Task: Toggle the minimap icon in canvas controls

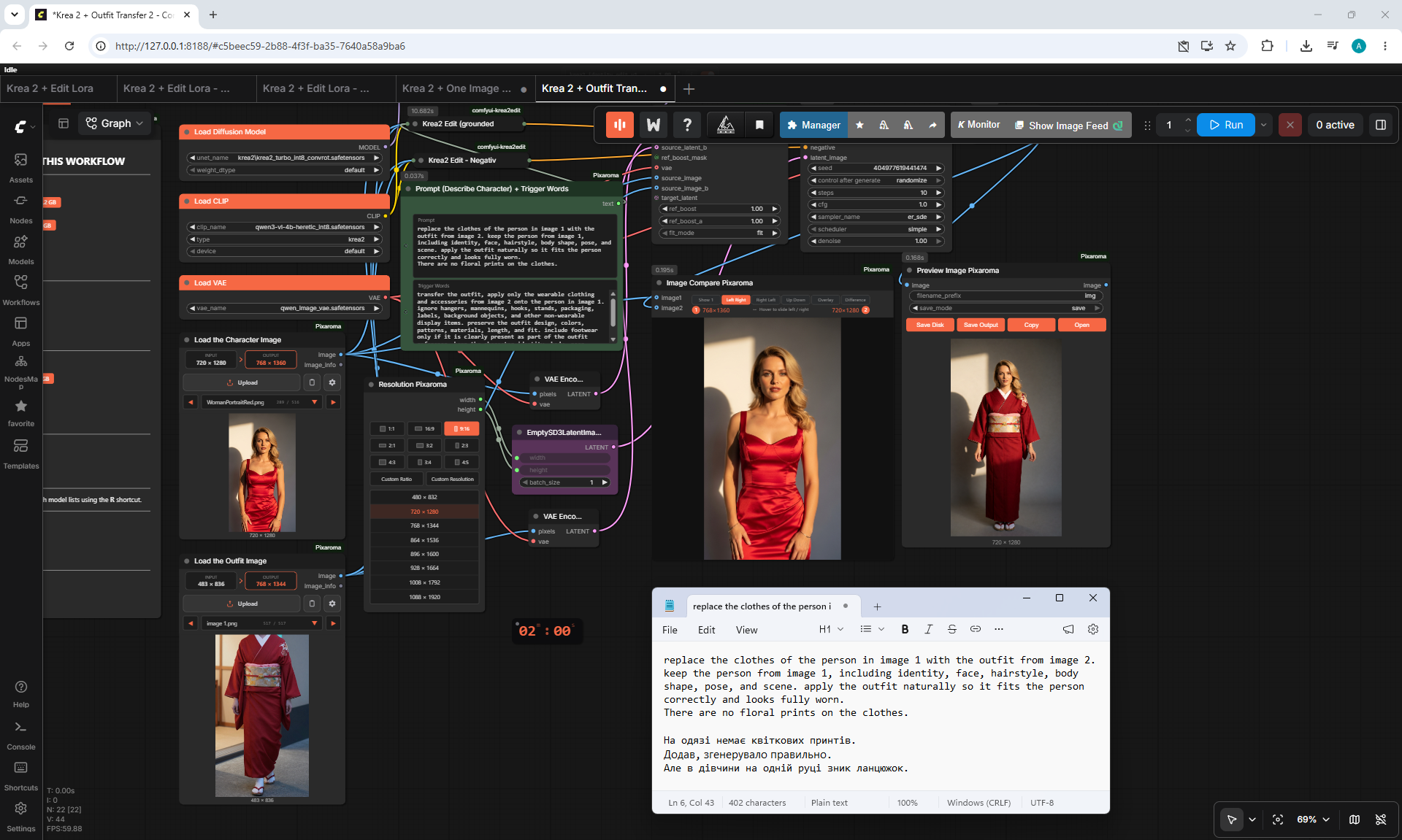Action: (1355, 820)
